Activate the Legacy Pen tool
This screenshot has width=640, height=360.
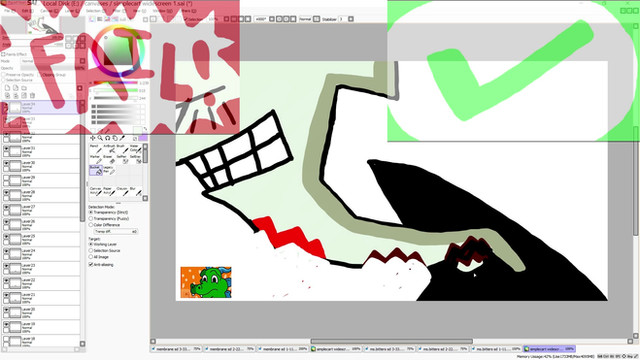point(109,170)
